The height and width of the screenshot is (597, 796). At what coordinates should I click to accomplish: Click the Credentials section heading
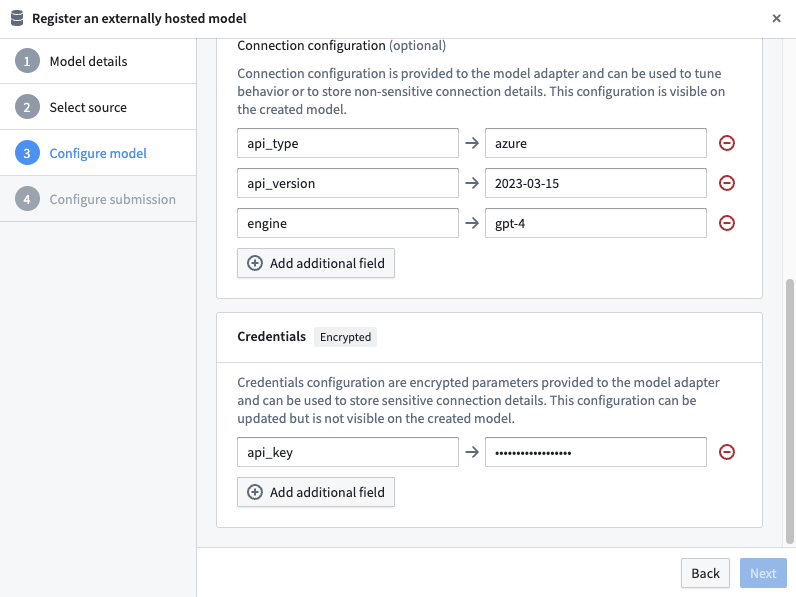pyautogui.click(x=272, y=337)
